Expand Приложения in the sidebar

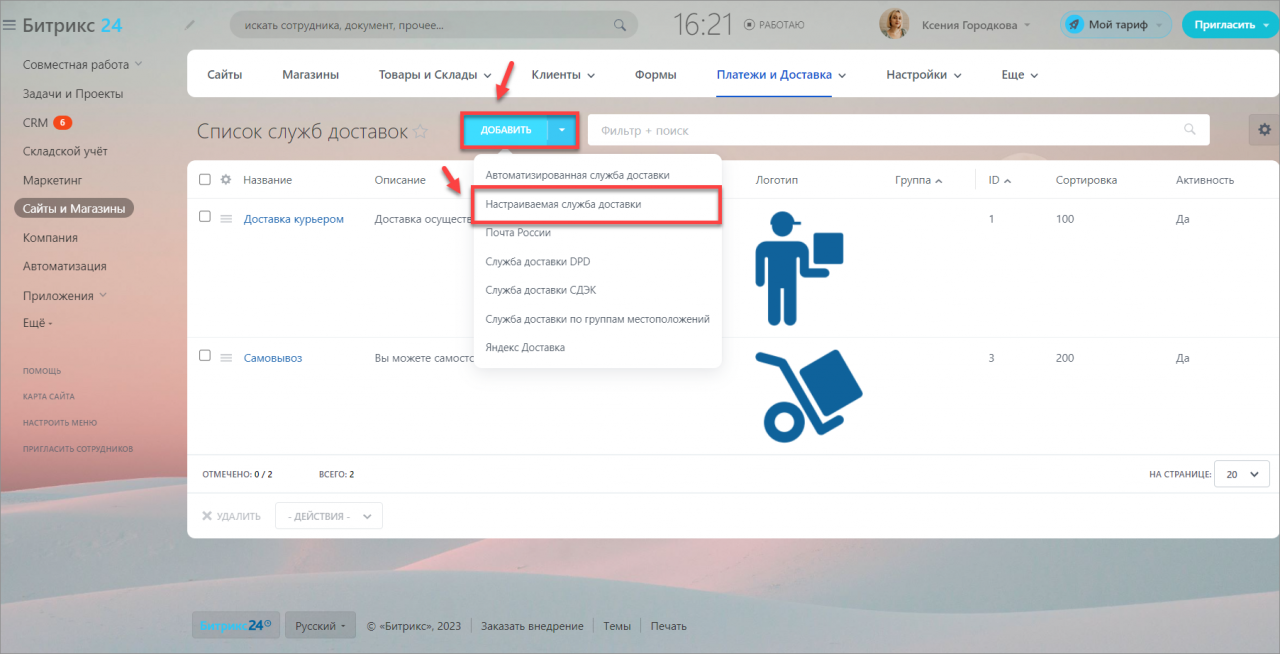[x=103, y=295]
